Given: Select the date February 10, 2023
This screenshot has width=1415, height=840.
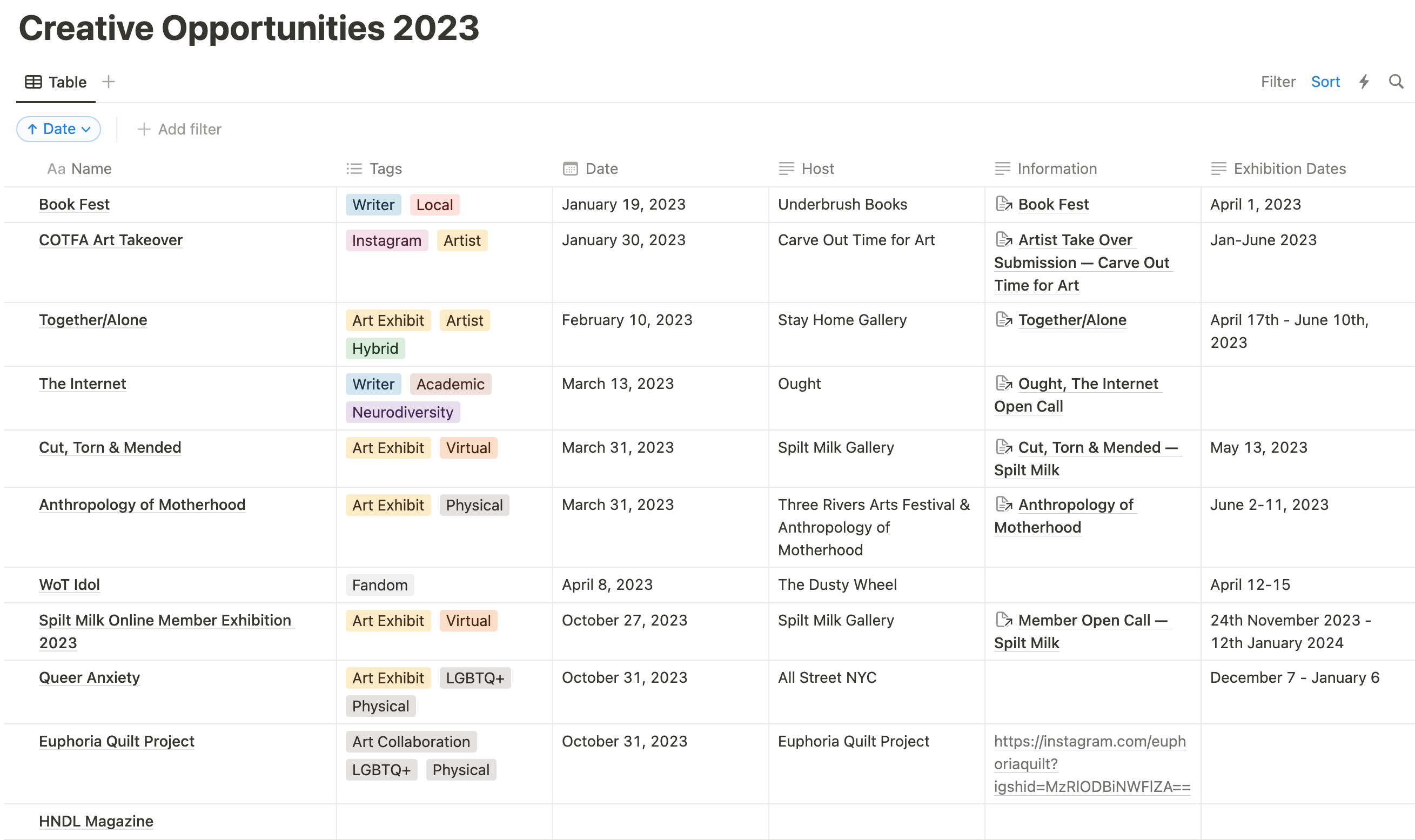Looking at the screenshot, I should click(627, 320).
